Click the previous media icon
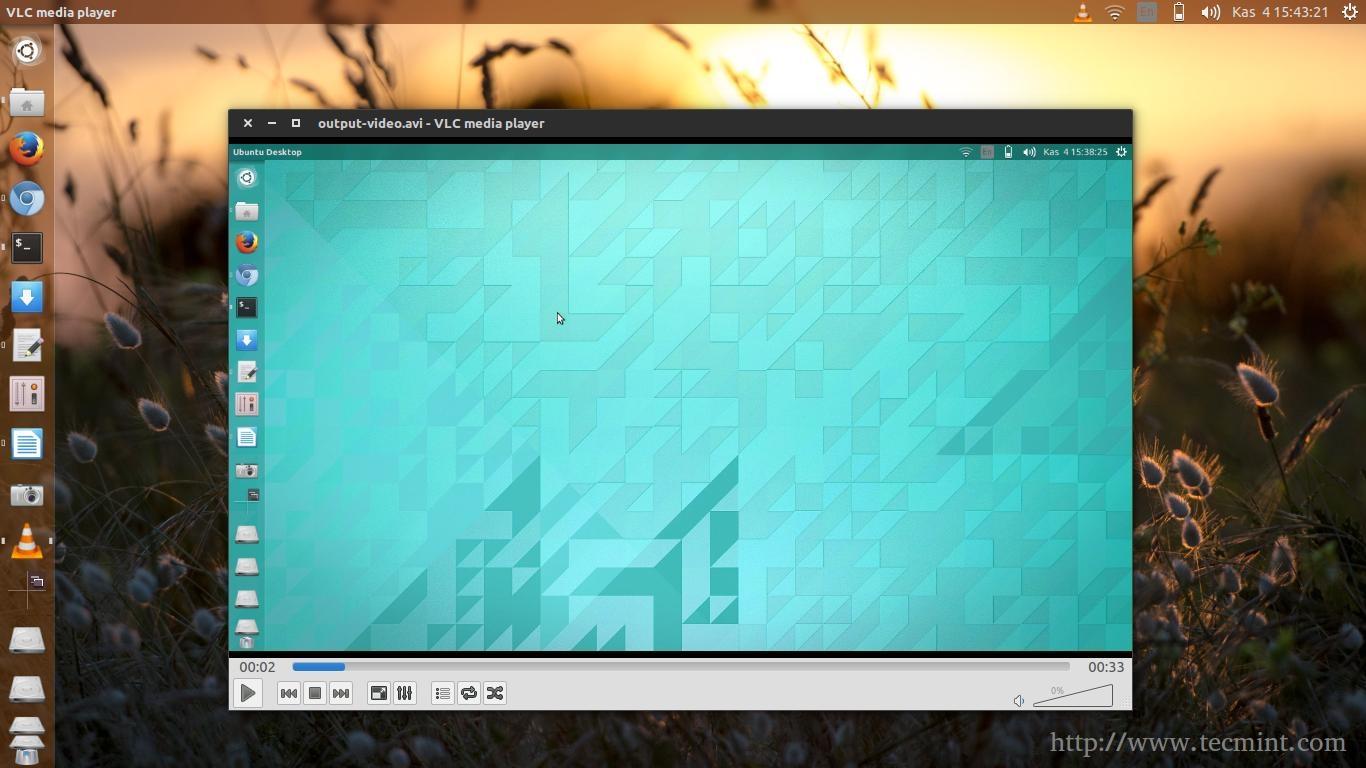The width and height of the screenshot is (1366, 768). click(x=289, y=693)
